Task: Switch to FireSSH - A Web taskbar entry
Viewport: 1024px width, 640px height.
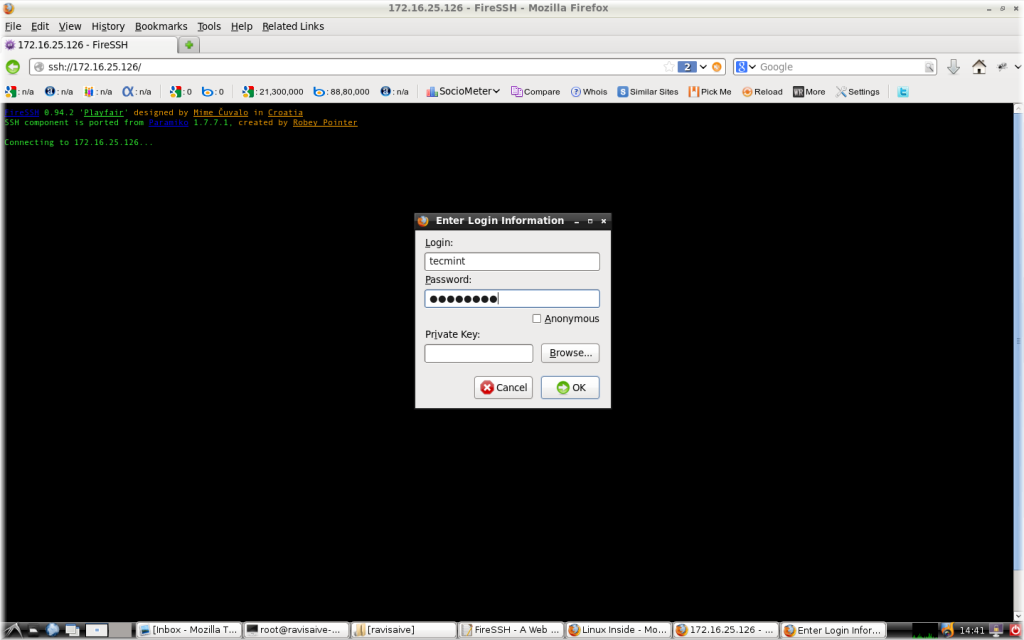Action: point(511,630)
